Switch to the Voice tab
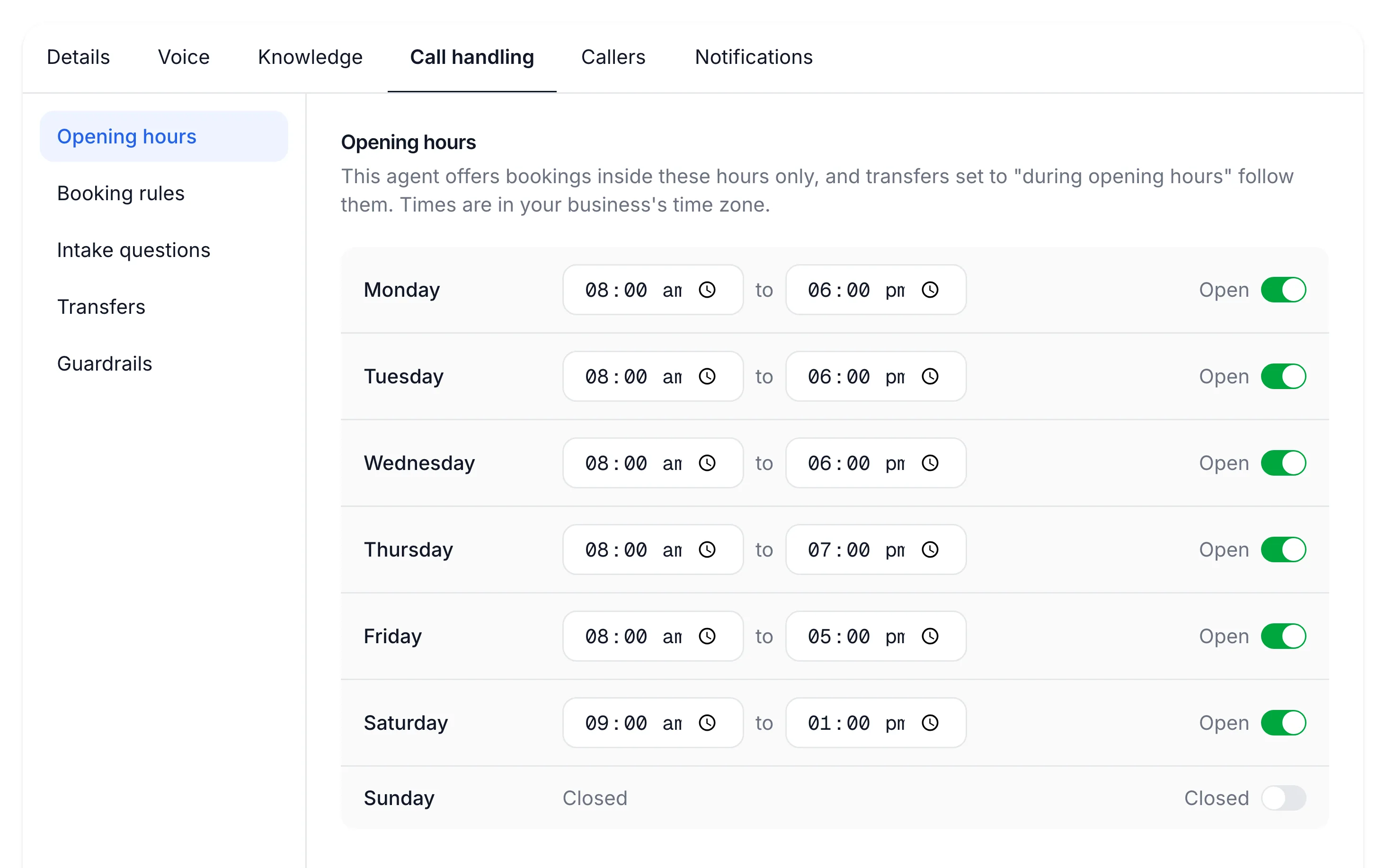1386x868 pixels. coord(184,57)
